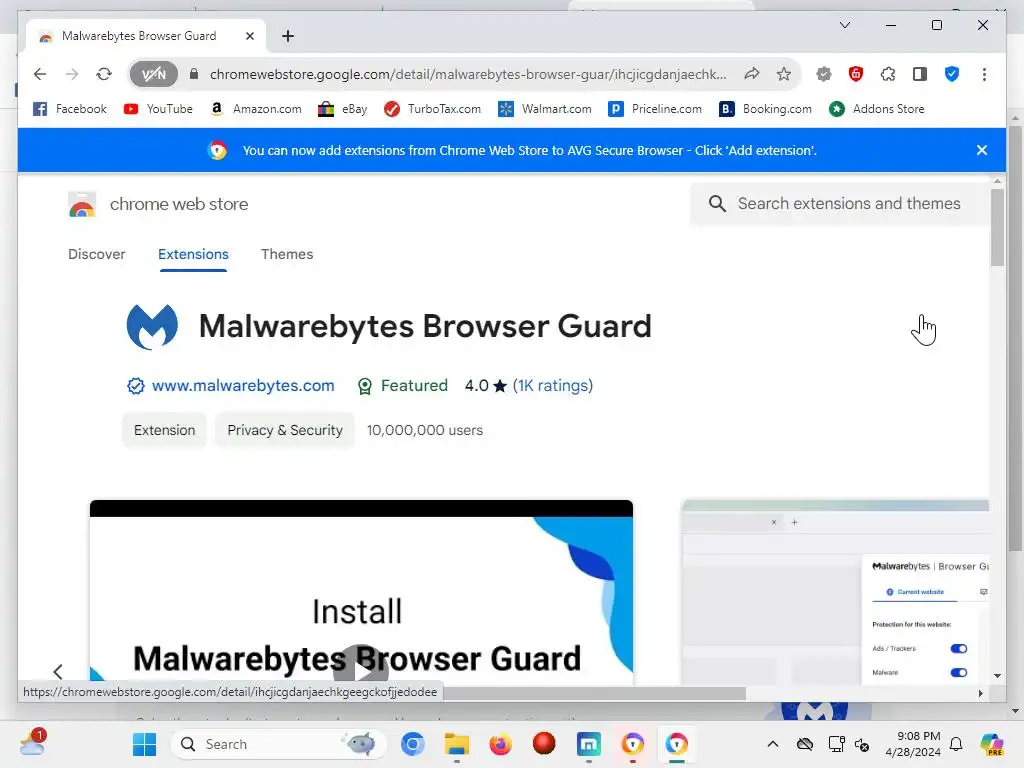Screen dimensions: 1024x768
Task: Open the Addons Store bookmark
Action: 876,109
